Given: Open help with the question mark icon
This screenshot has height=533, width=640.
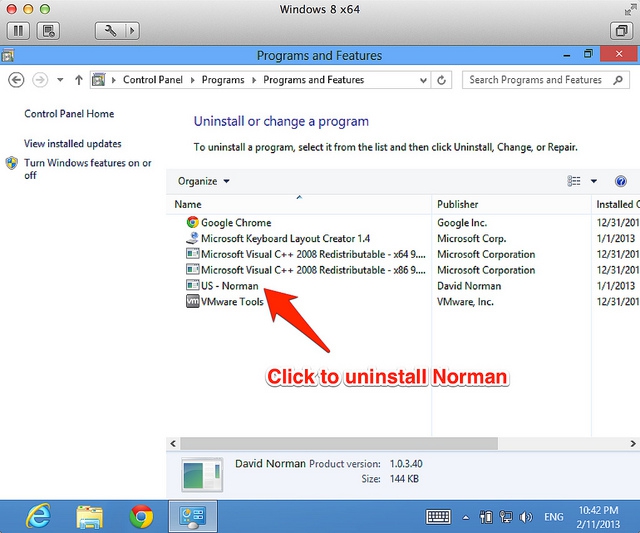Looking at the screenshot, I should click(x=620, y=181).
